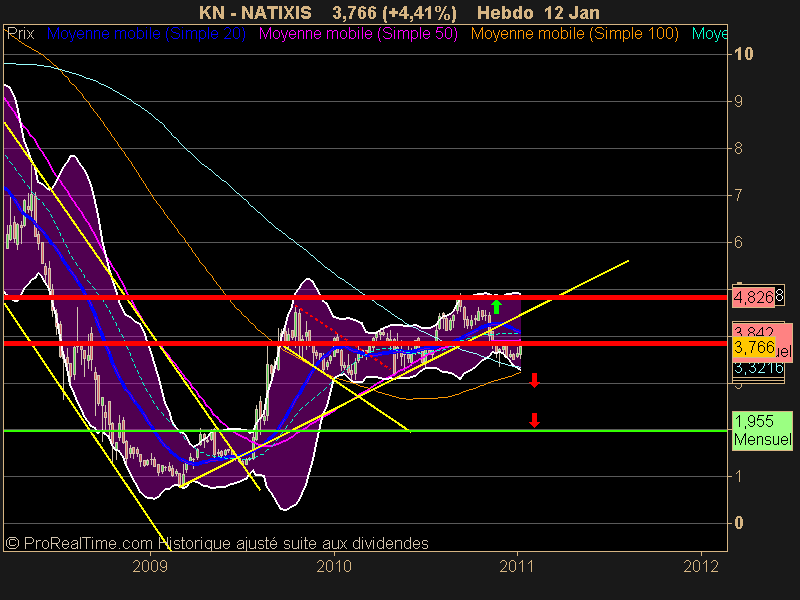The width and height of the screenshot is (800, 600).
Task: Click the '3,766 (+4,41%)' quote in title
Action: (394, 12)
